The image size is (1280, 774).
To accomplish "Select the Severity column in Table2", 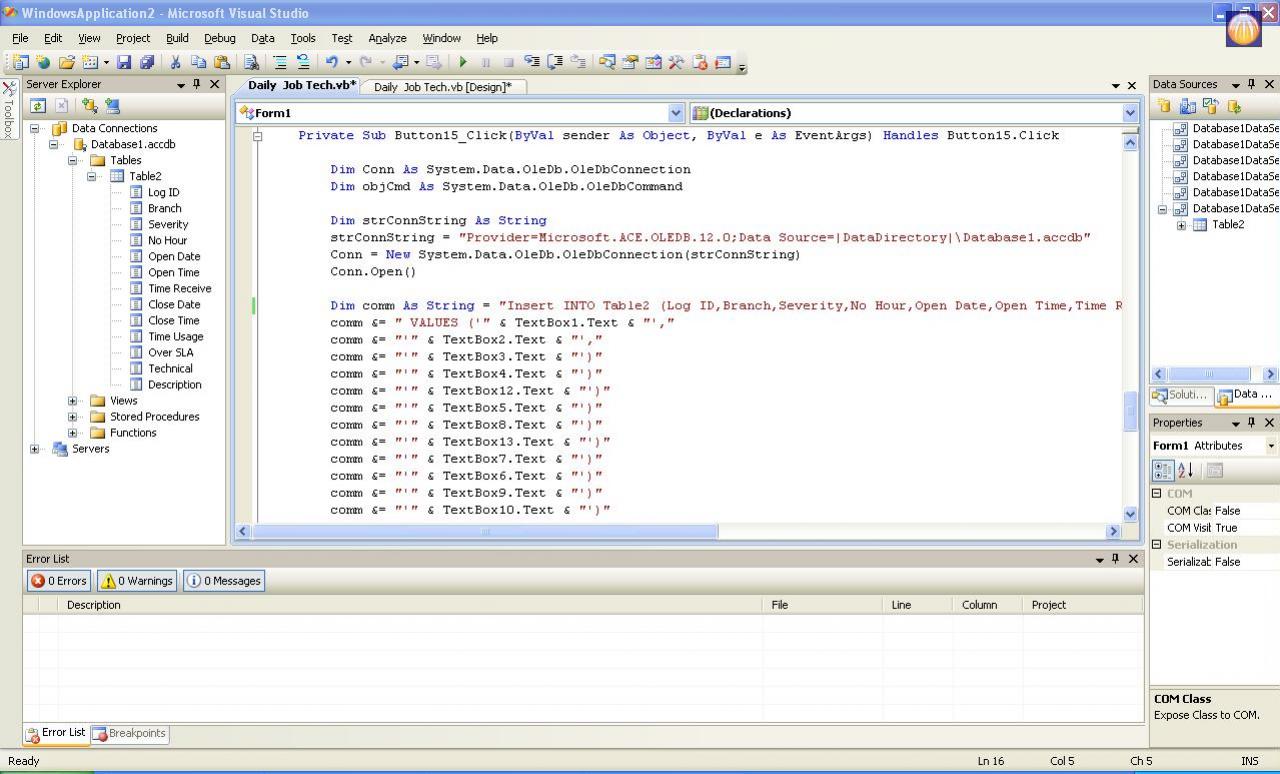I will pyautogui.click(x=168, y=224).
